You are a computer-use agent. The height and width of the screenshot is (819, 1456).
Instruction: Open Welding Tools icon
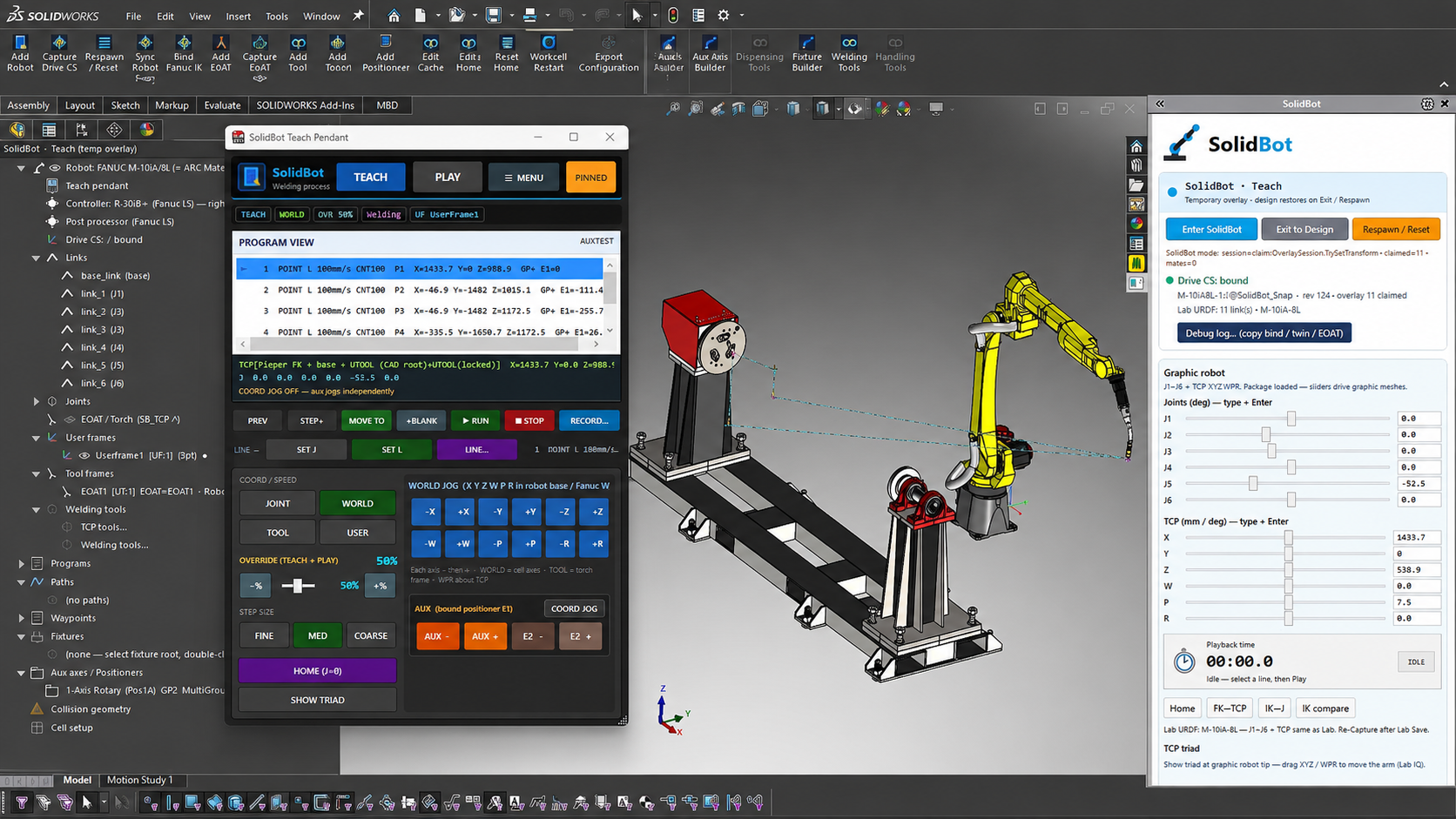pos(849,54)
